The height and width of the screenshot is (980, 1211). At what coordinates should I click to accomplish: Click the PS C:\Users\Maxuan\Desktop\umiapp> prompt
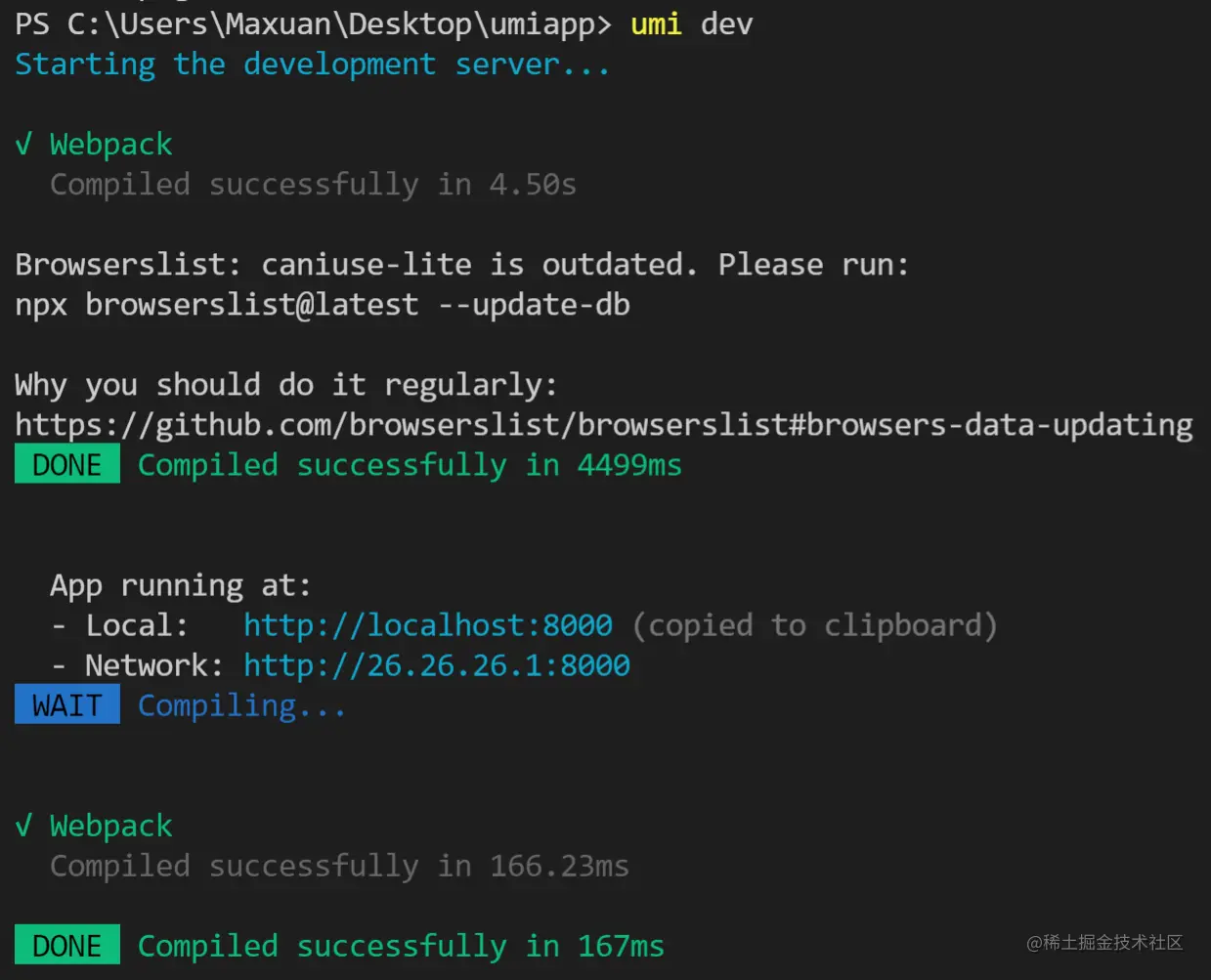coord(313,23)
